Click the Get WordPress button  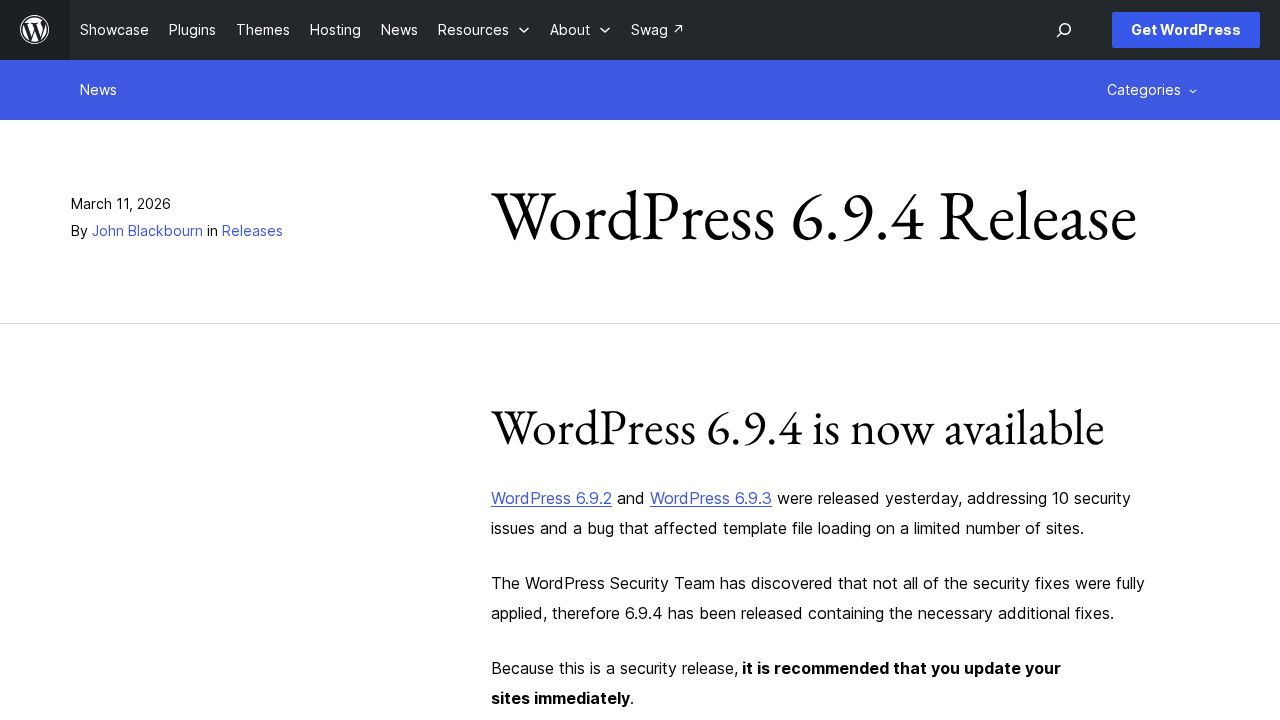pyautogui.click(x=1186, y=30)
